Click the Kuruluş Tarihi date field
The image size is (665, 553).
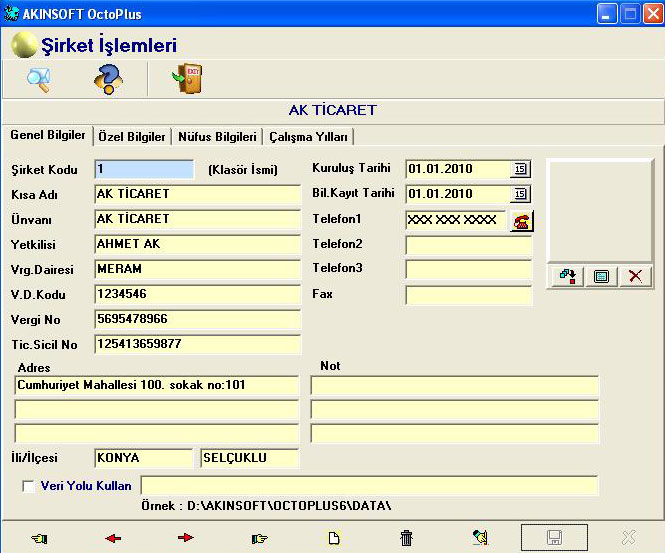458,169
